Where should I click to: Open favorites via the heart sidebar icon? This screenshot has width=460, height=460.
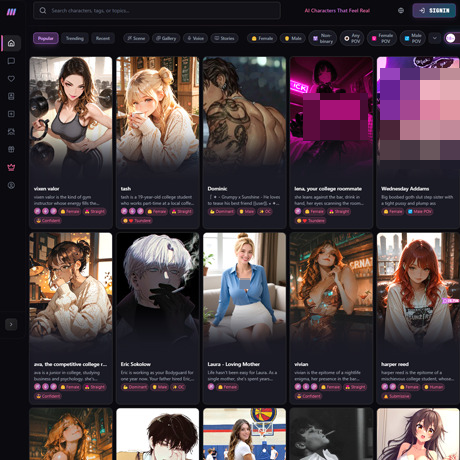click(11, 79)
